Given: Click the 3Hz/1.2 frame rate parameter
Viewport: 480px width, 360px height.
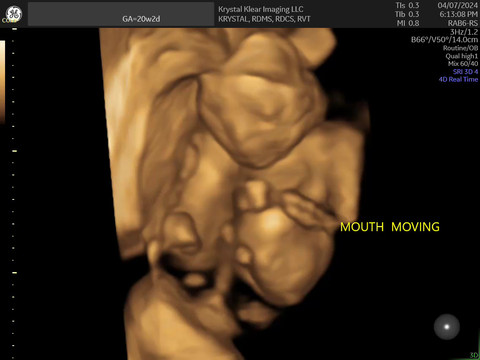Looking at the screenshot, I should coord(464,32).
